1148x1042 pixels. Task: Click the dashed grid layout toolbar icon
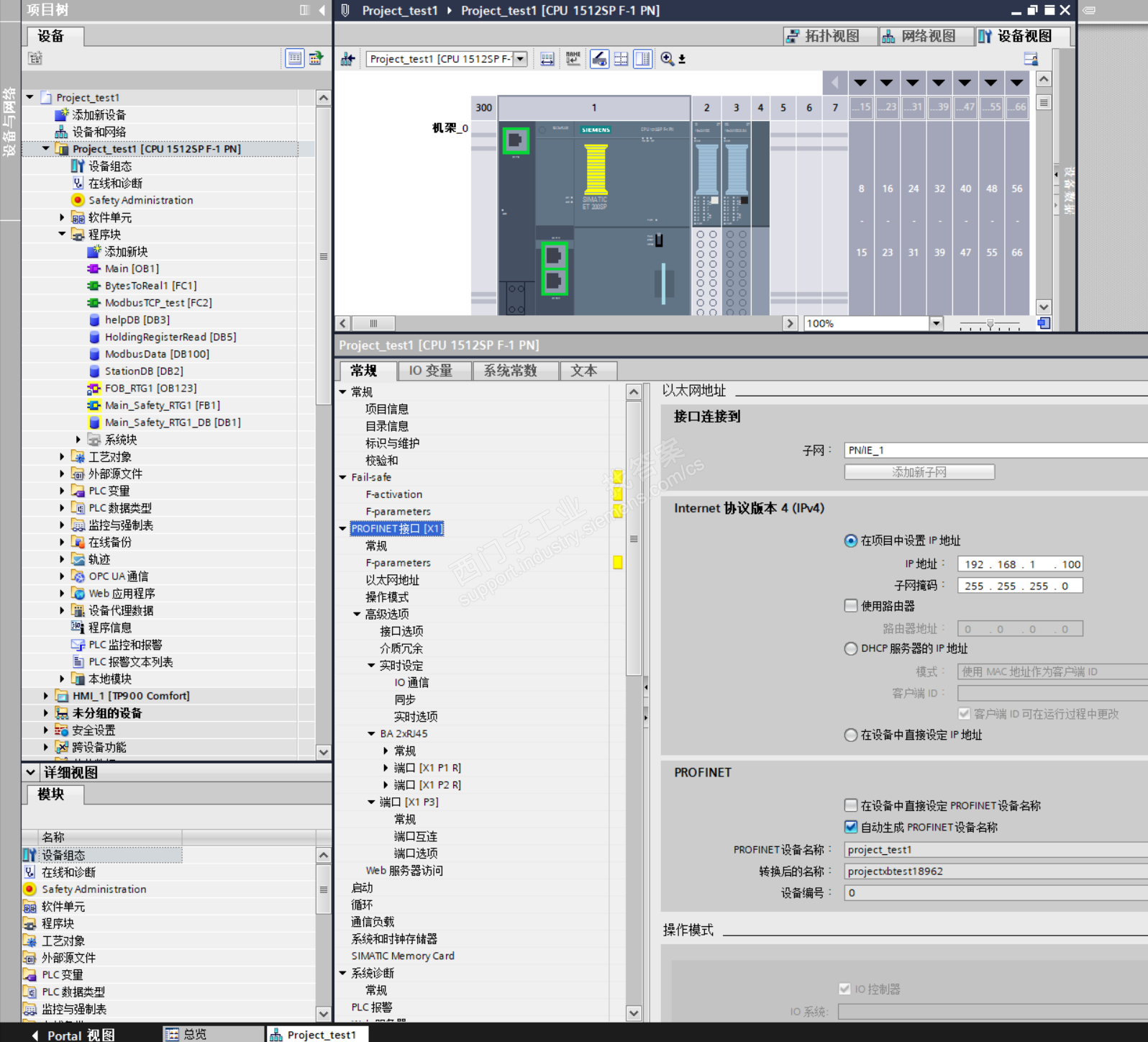tap(621, 59)
